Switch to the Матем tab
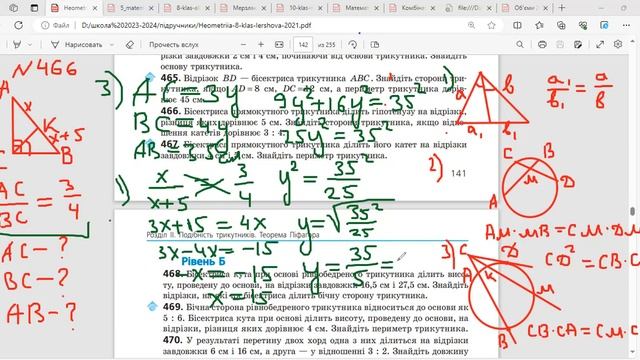The image size is (640, 360). [x=356, y=8]
